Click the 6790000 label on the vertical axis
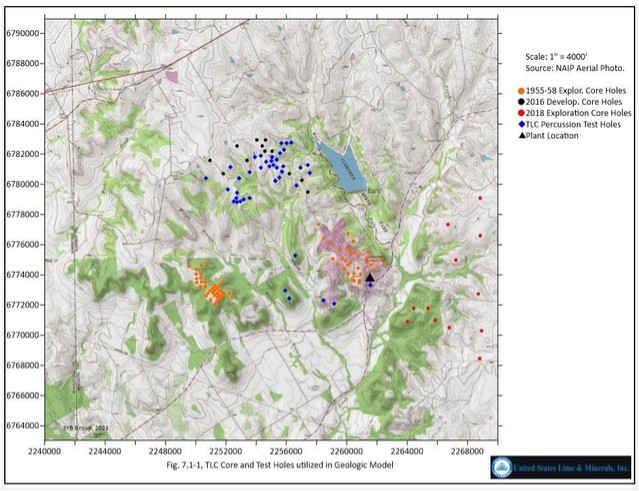Image resolution: width=639 pixels, height=491 pixels. pyautogui.click(x=22, y=32)
